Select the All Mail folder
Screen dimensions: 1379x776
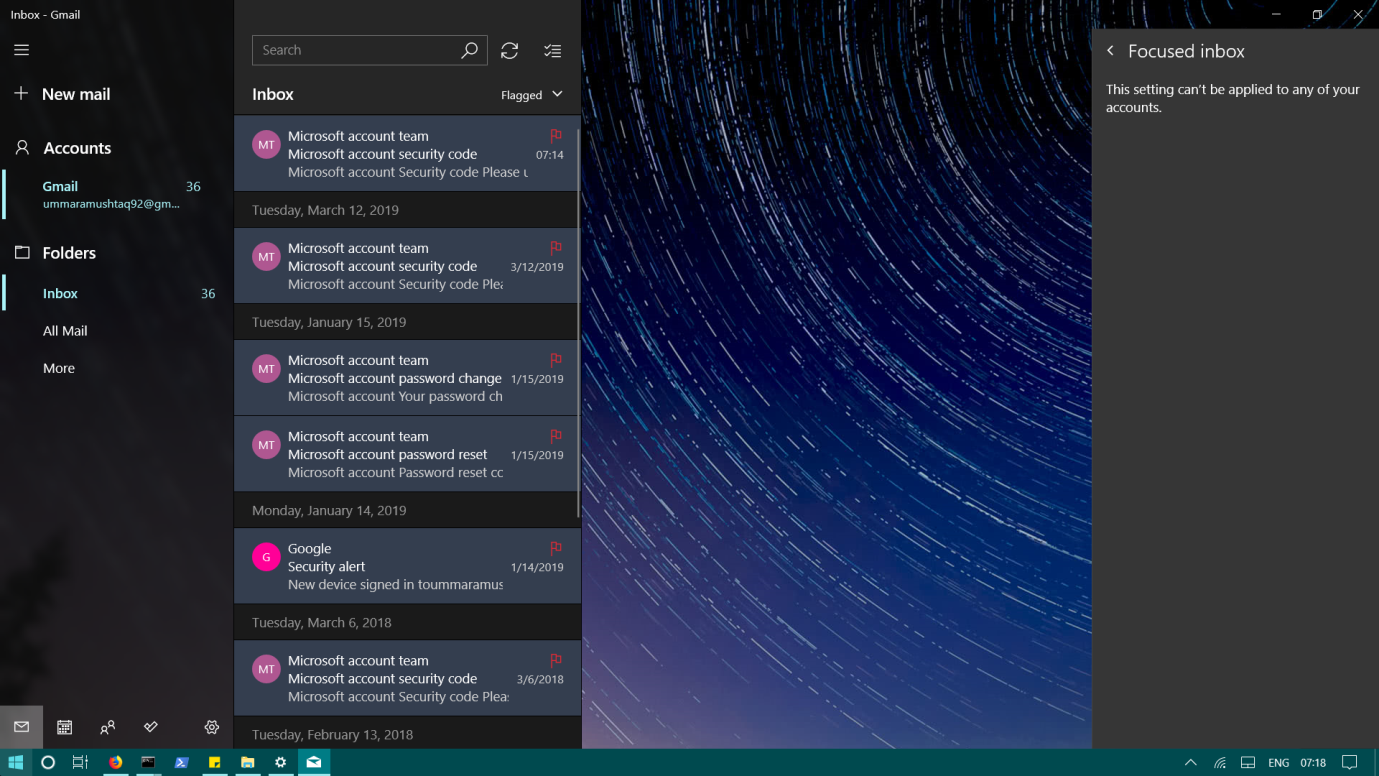point(64,330)
